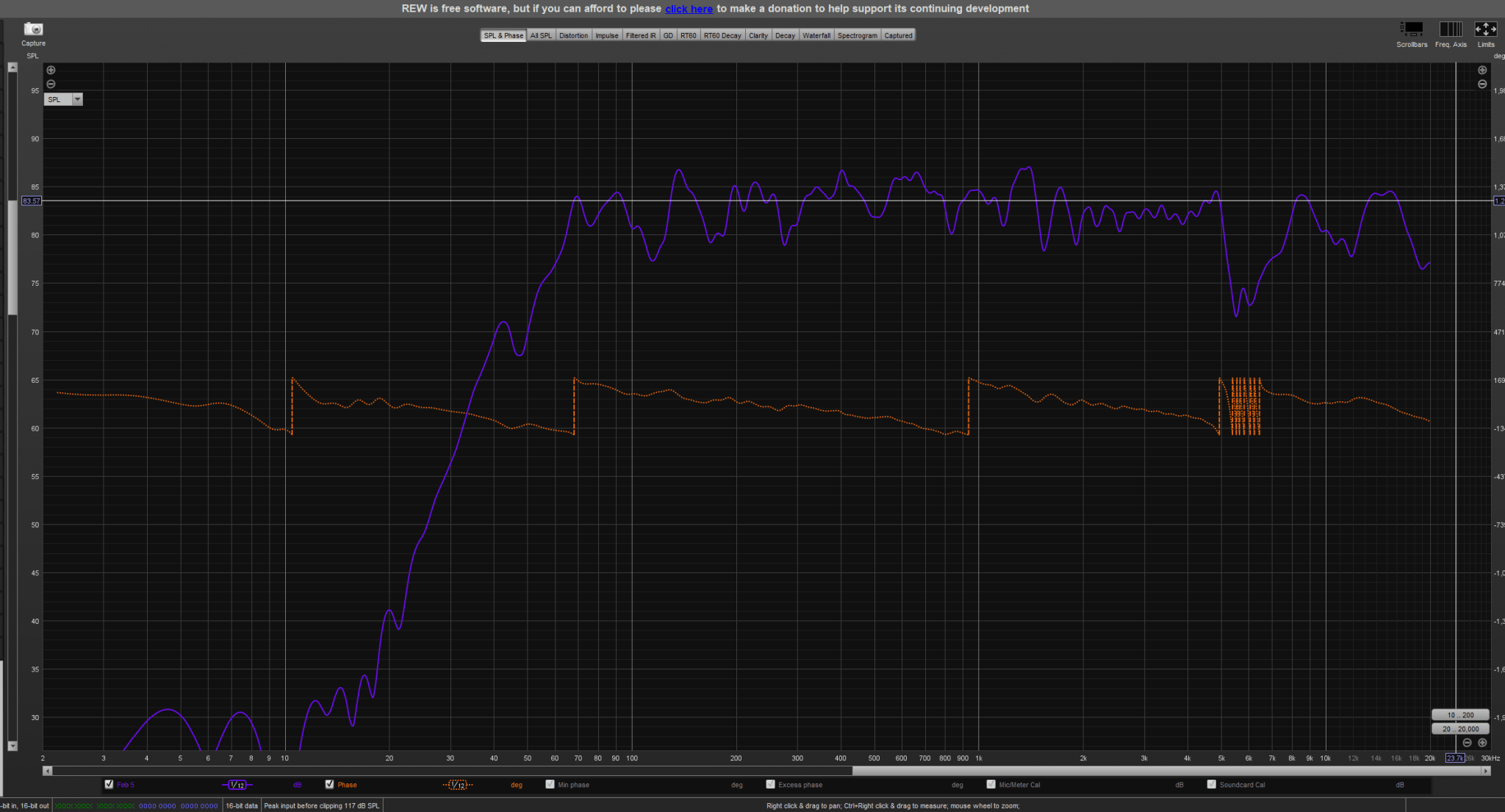Click the up arrow of the vertical scrollbar
The height and width of the screenshot is (812, 1505).
click(12, 67)
